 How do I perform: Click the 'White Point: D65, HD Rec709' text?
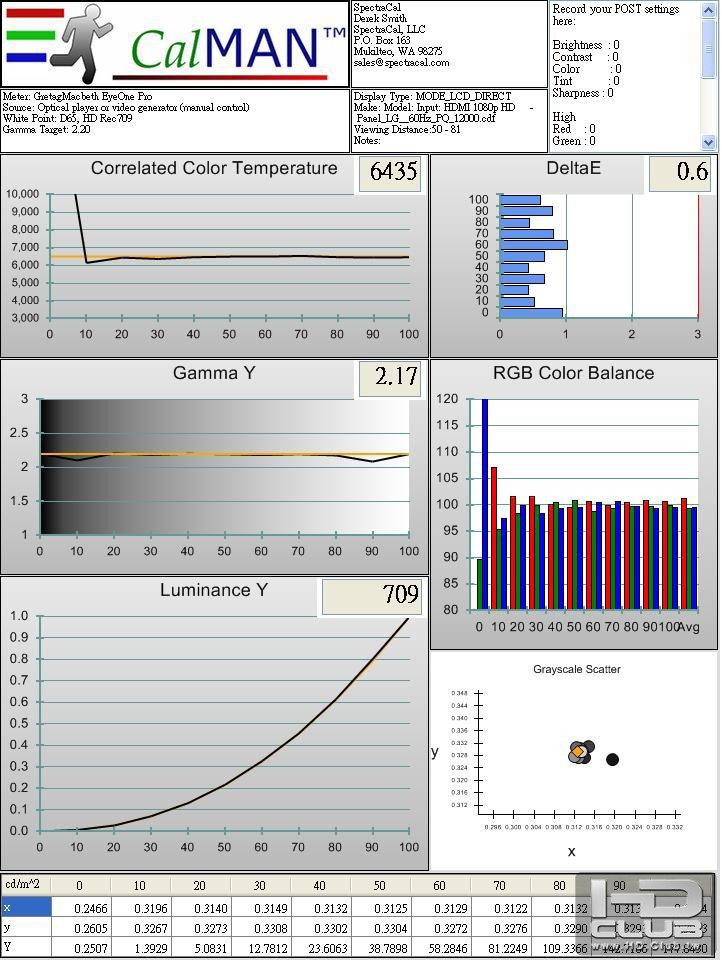[67, 119]
